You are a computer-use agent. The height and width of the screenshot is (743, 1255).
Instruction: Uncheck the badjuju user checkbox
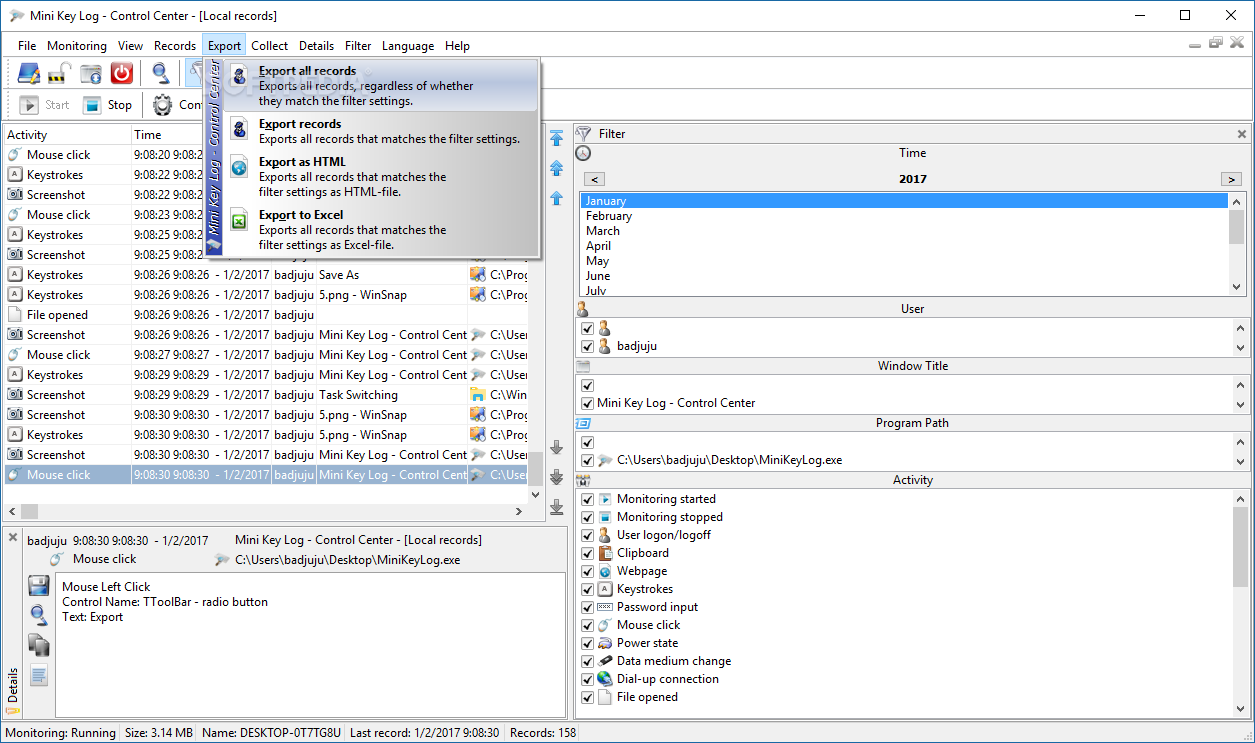click(588, 347)
